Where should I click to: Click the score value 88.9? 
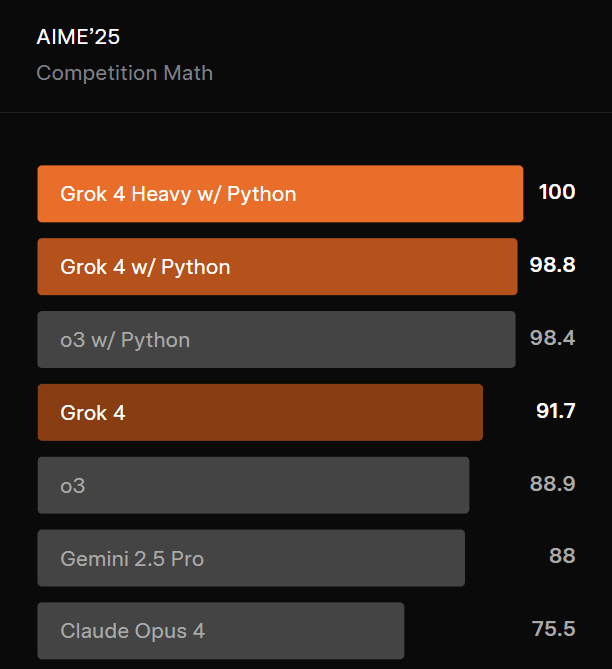[x=552, y=484]
